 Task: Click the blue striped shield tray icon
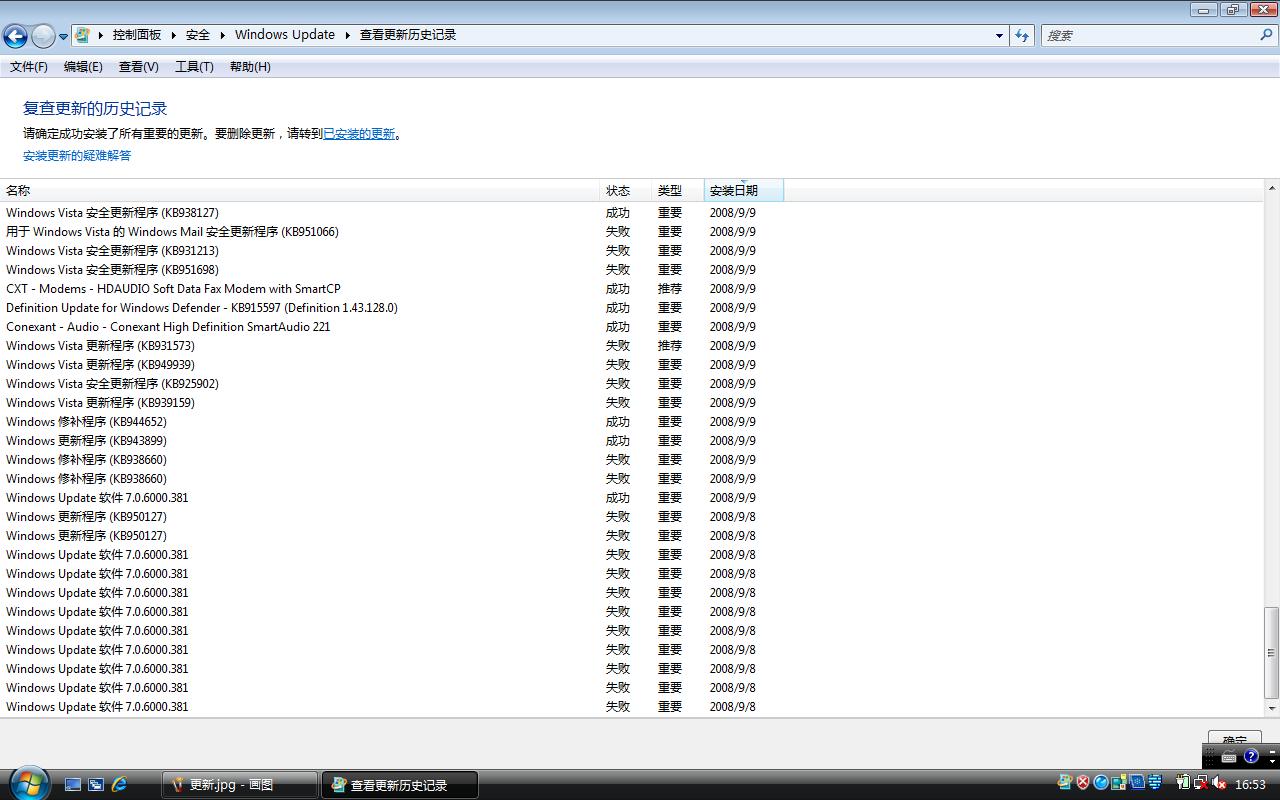tap(1155, 783)
